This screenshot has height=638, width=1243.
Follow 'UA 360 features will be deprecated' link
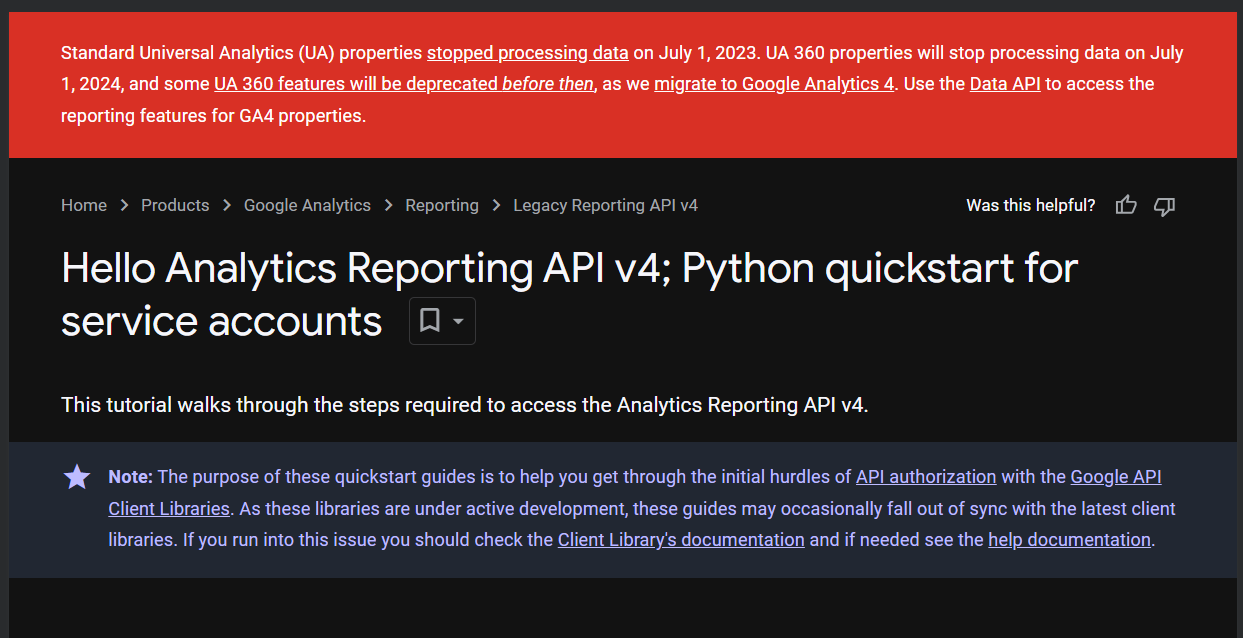[x=404, y=84]
